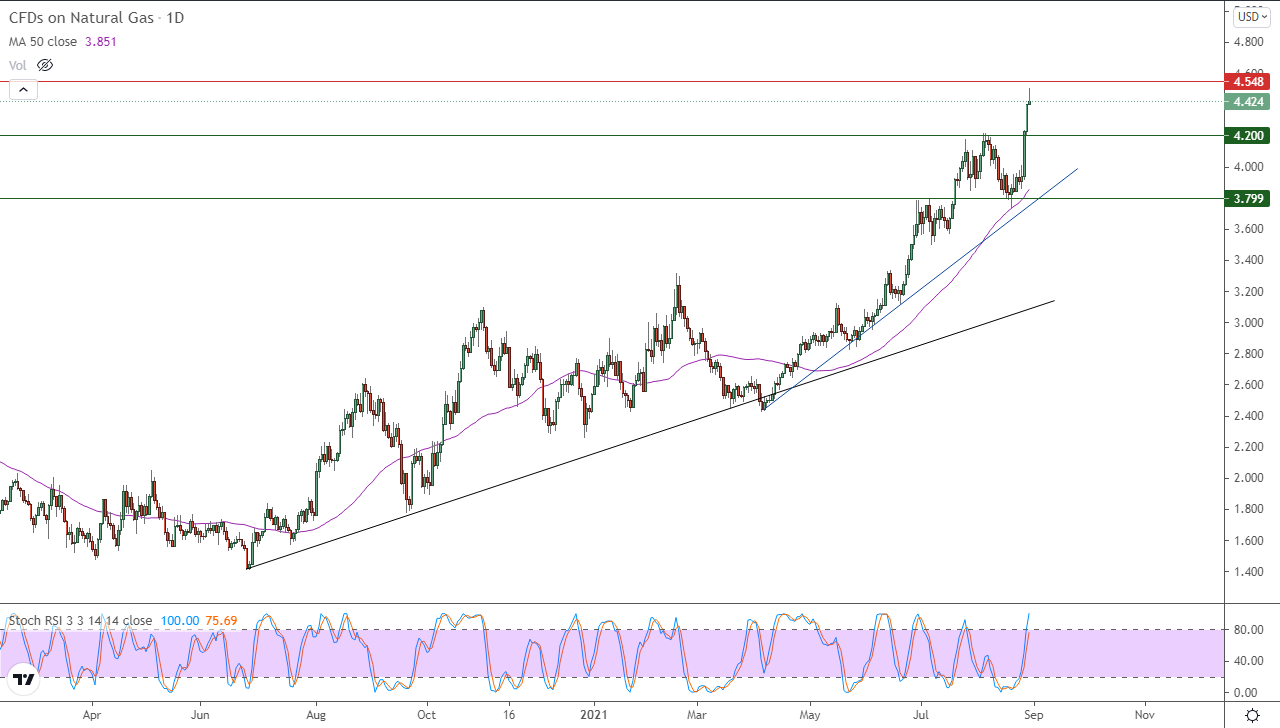Click the 4.000 price axis label
The image size is (1280, 728).
pos(1250,167)
